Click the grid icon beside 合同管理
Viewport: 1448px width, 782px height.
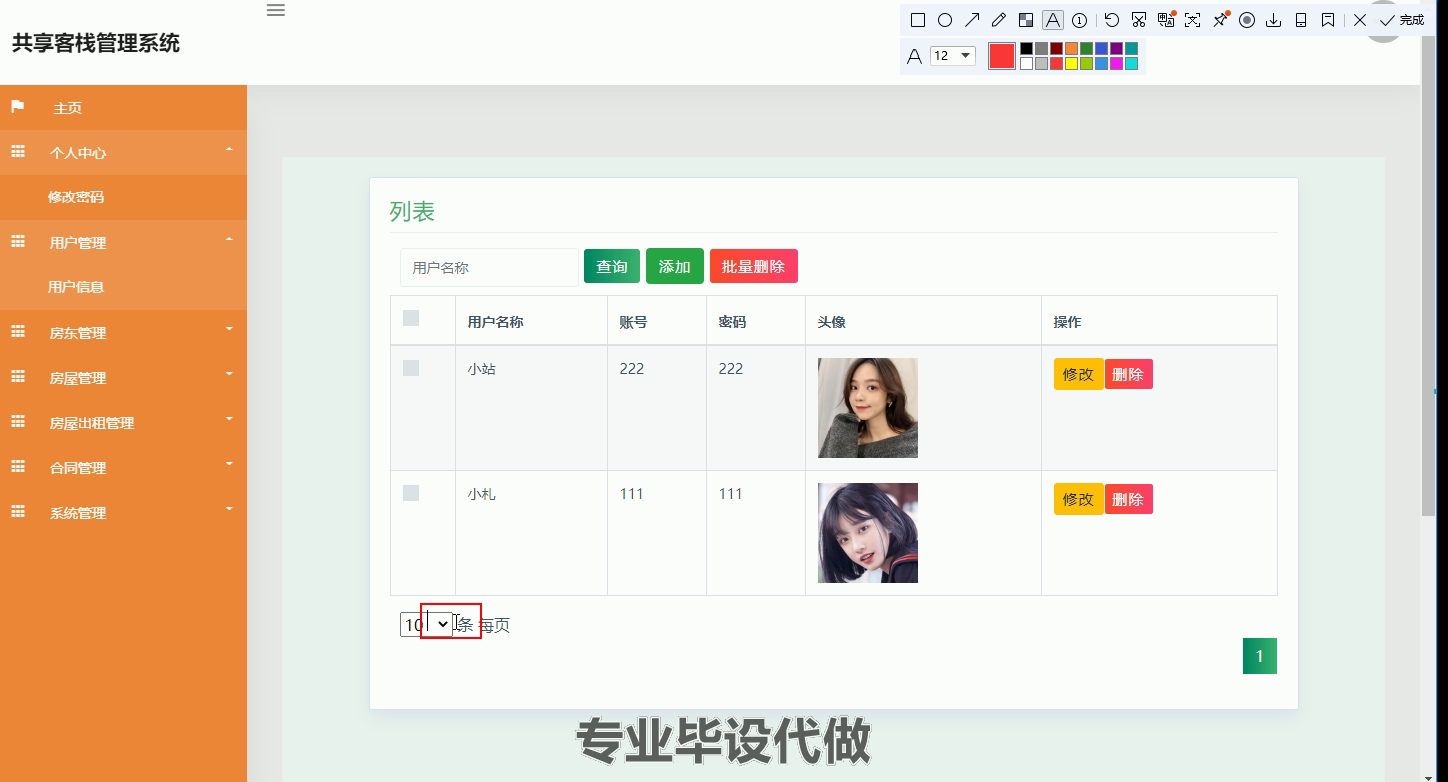click(17, 466)
